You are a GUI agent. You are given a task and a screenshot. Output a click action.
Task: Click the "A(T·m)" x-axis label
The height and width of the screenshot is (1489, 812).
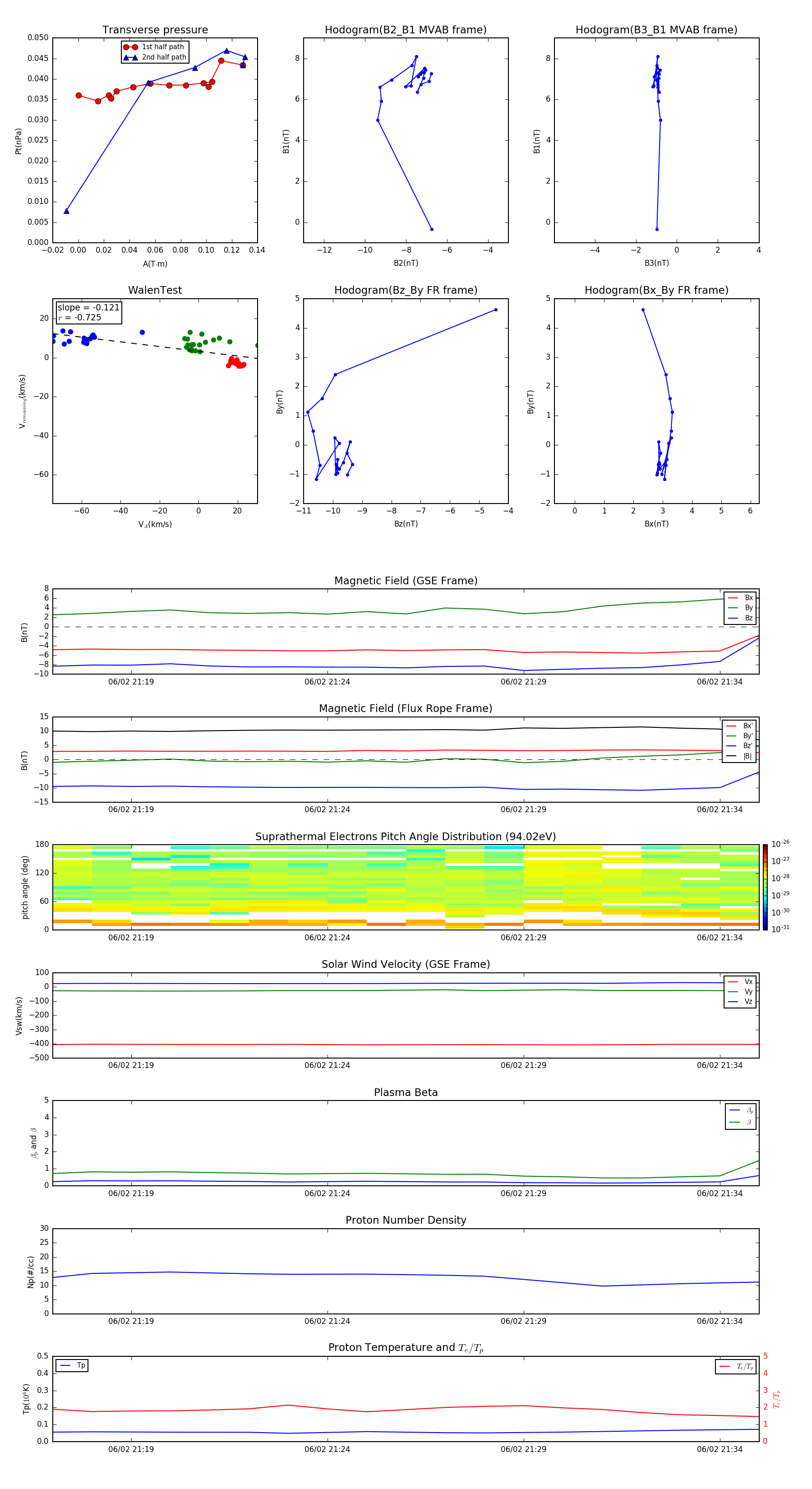[155, 264]
